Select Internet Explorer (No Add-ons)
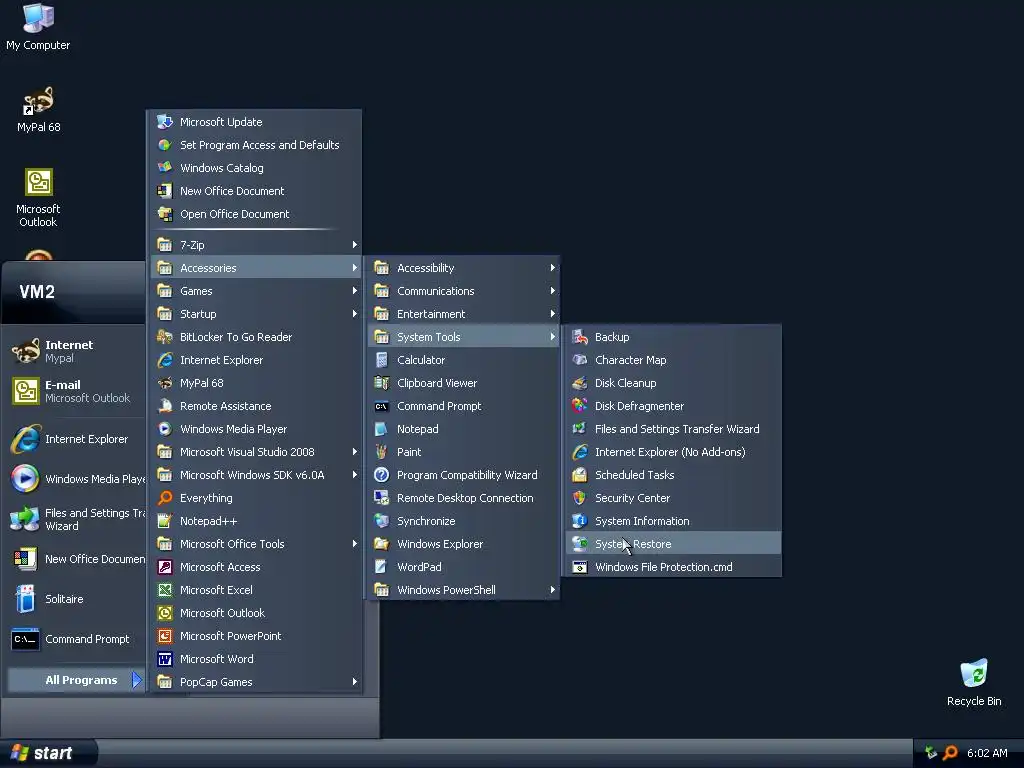This screenshot has height=768, width=1024. coord(673,452)
